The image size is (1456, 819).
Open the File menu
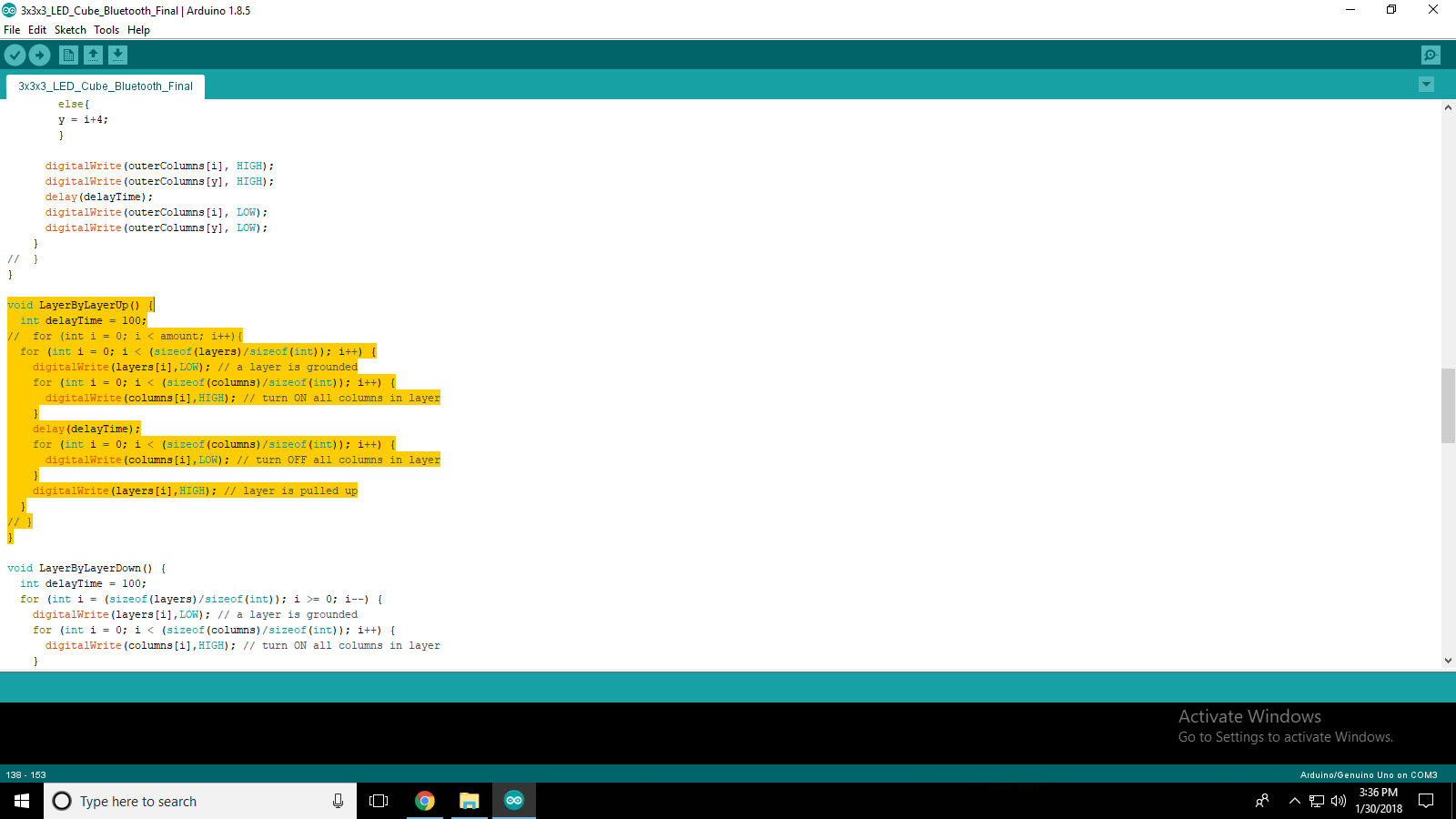coord(12,30)
